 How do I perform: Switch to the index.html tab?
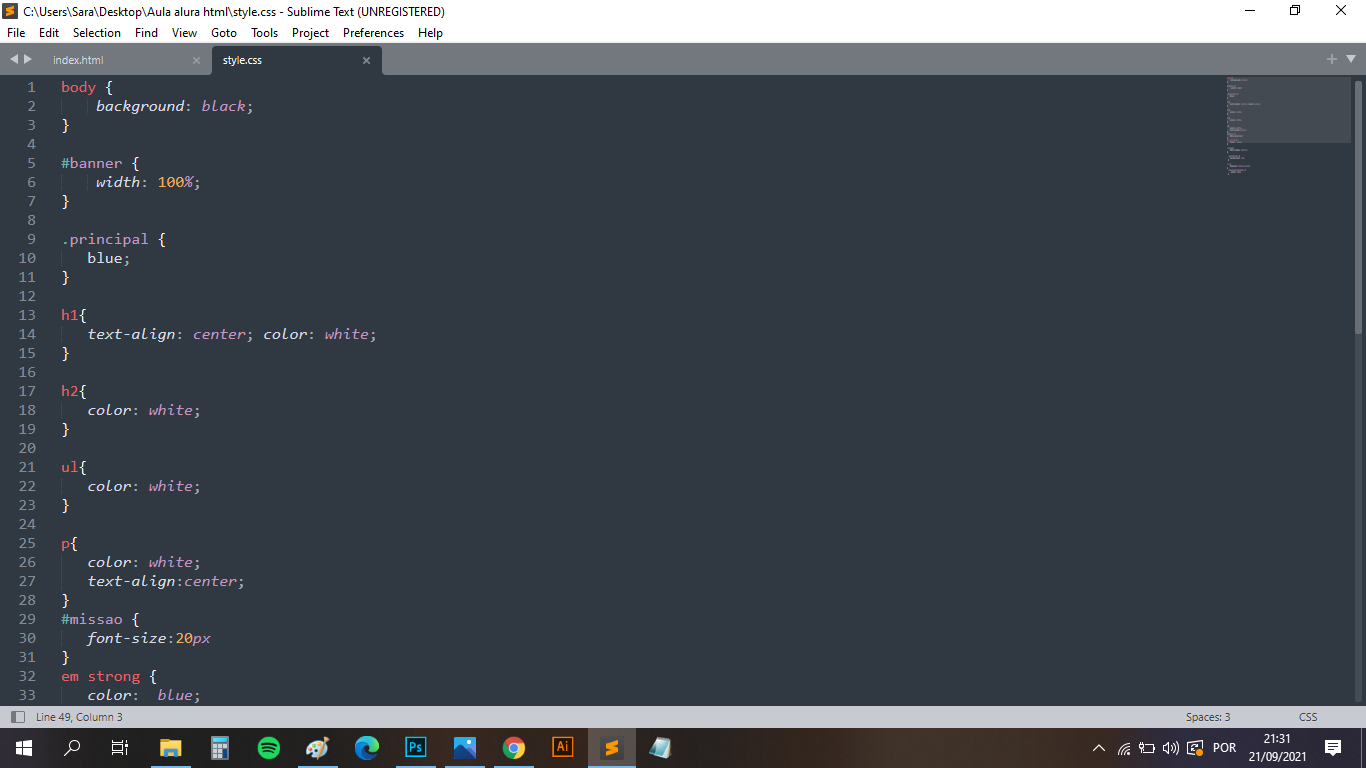[x=78, y=60]
